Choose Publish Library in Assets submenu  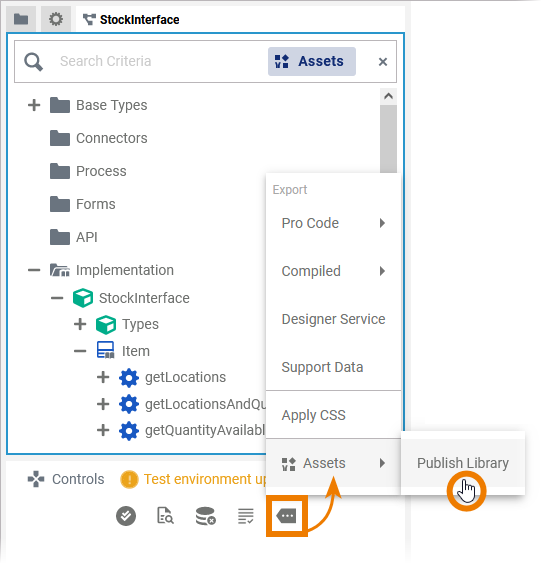pyautogui.click(x=464, y=464)
